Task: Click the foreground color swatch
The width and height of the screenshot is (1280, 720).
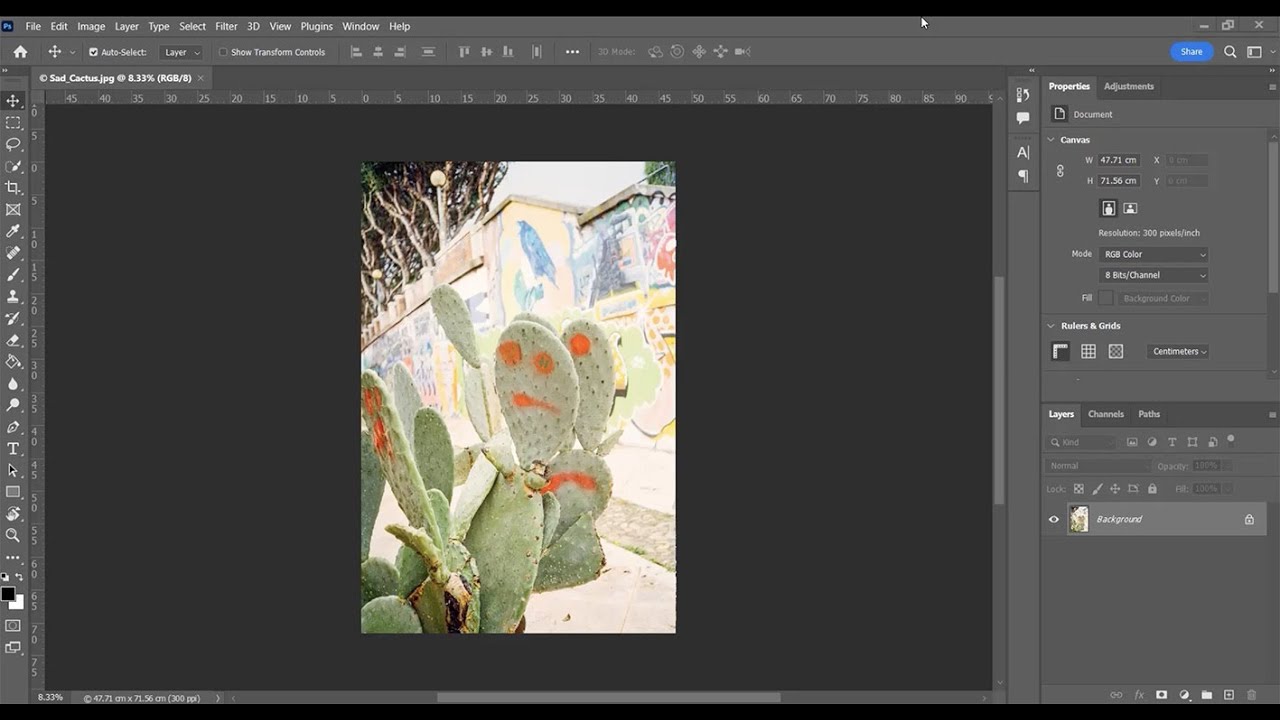Action: [x=8, y=594]
